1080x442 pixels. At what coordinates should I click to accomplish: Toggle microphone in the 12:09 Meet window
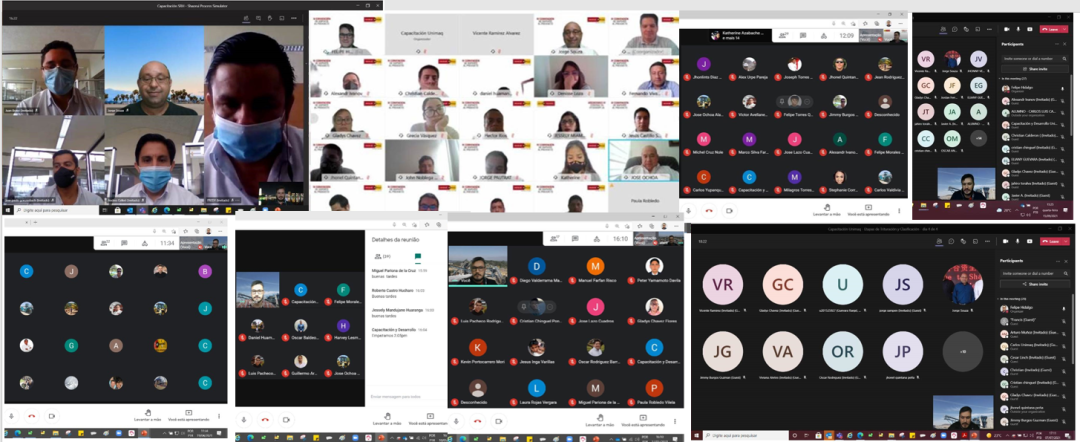(689, 209)
